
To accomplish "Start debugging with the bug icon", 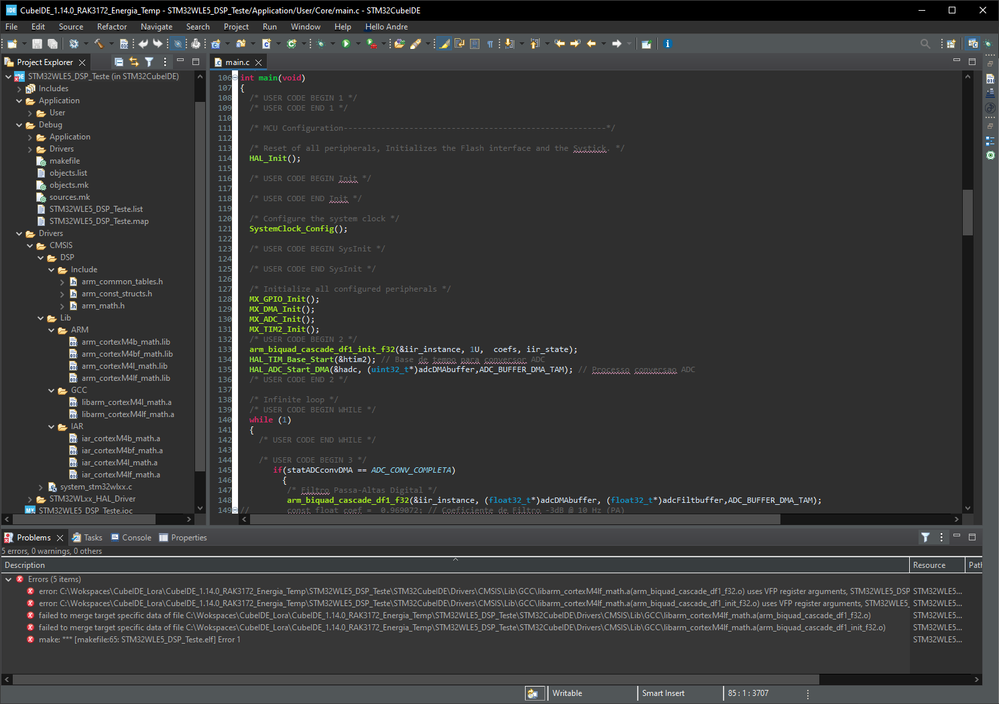I will click(x=322, y=44).
